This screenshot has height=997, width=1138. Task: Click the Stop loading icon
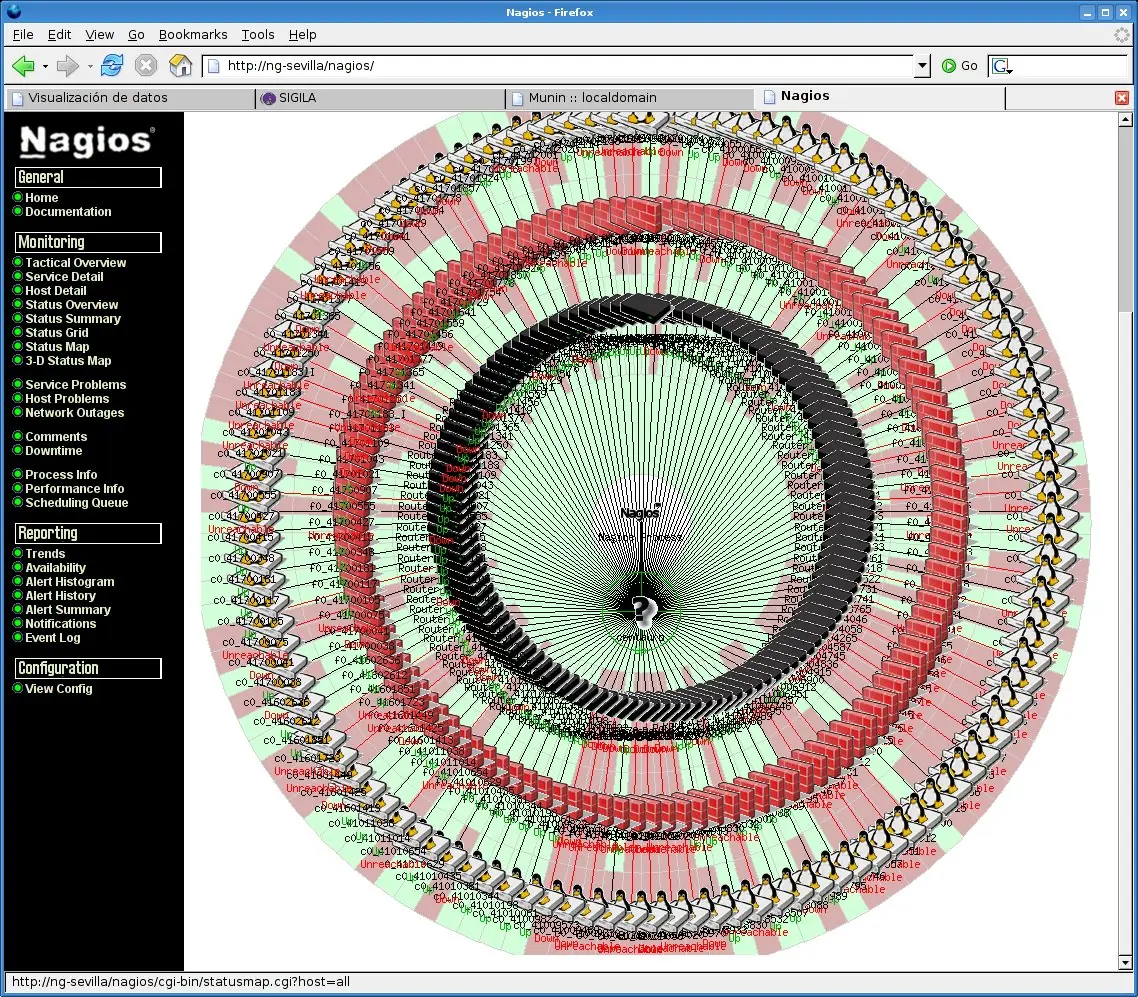click(146, 65)
